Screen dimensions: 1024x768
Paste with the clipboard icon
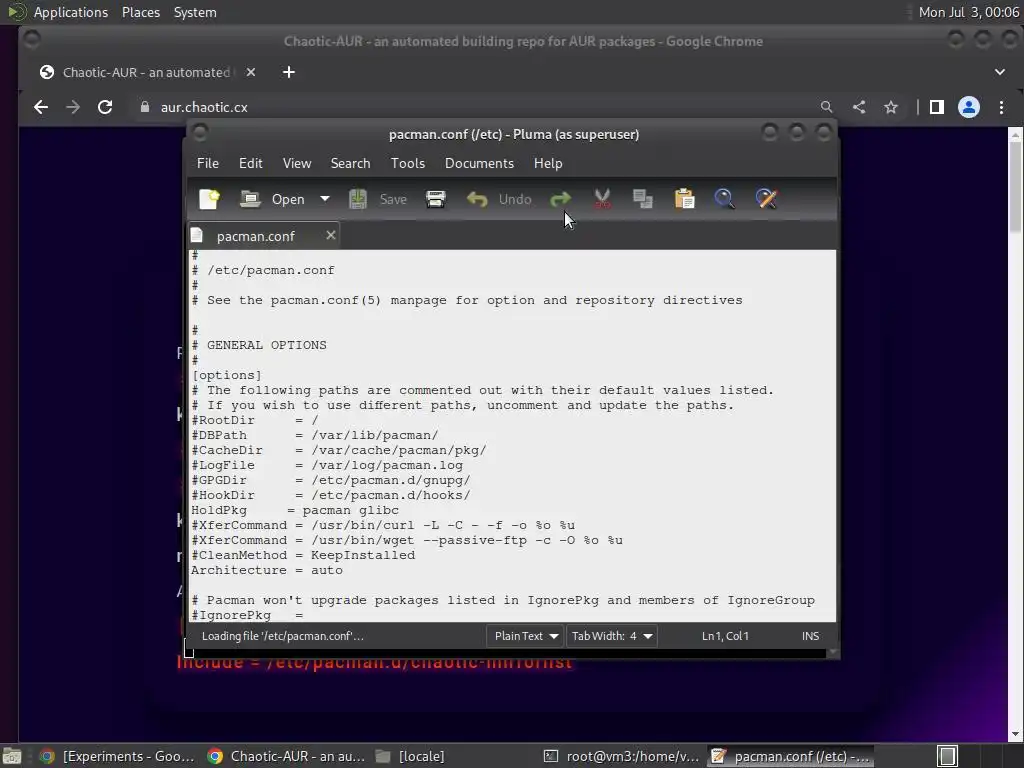click(x=684, y=199)
